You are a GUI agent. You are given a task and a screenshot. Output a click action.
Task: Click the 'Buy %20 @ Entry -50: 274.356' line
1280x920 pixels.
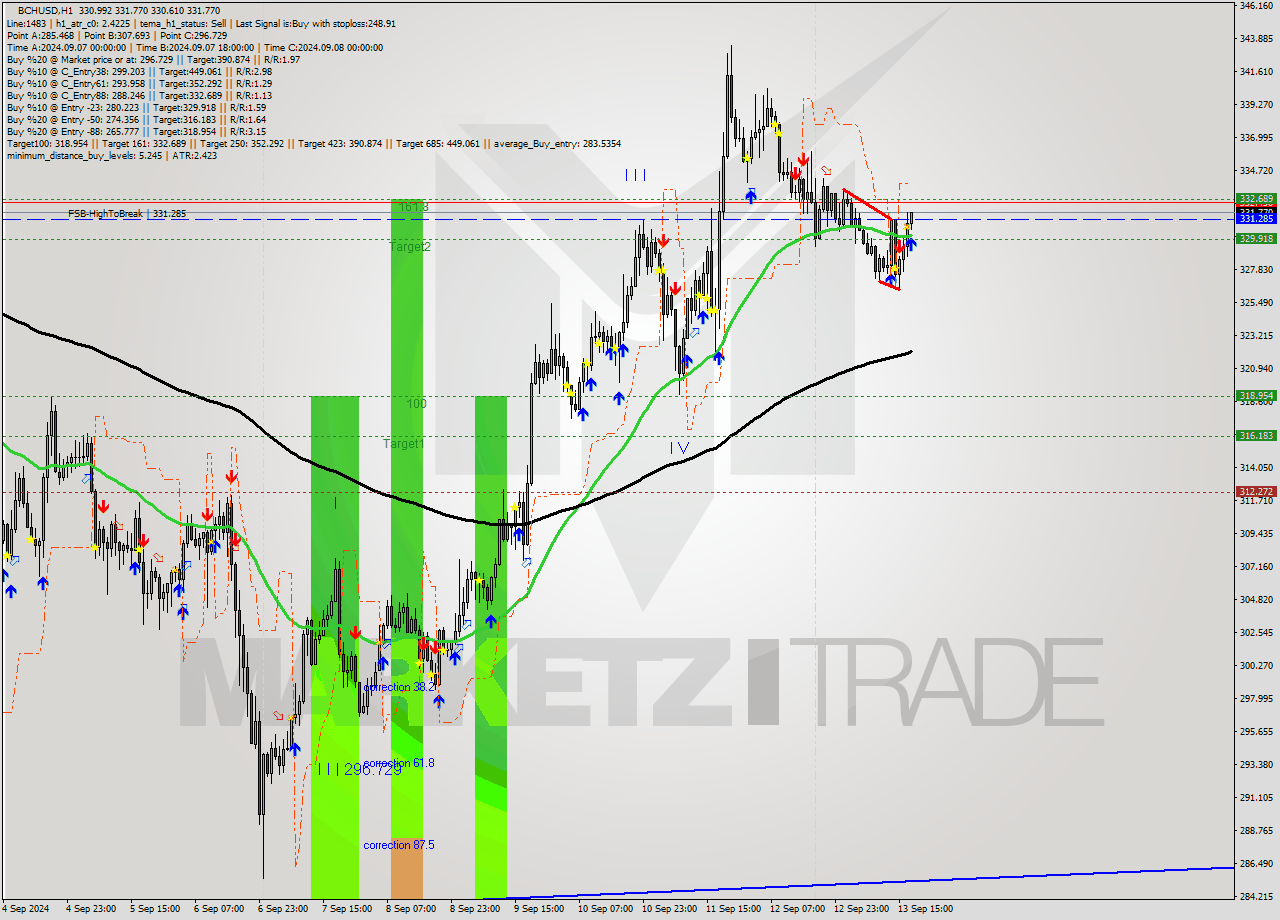coord(136,119)
